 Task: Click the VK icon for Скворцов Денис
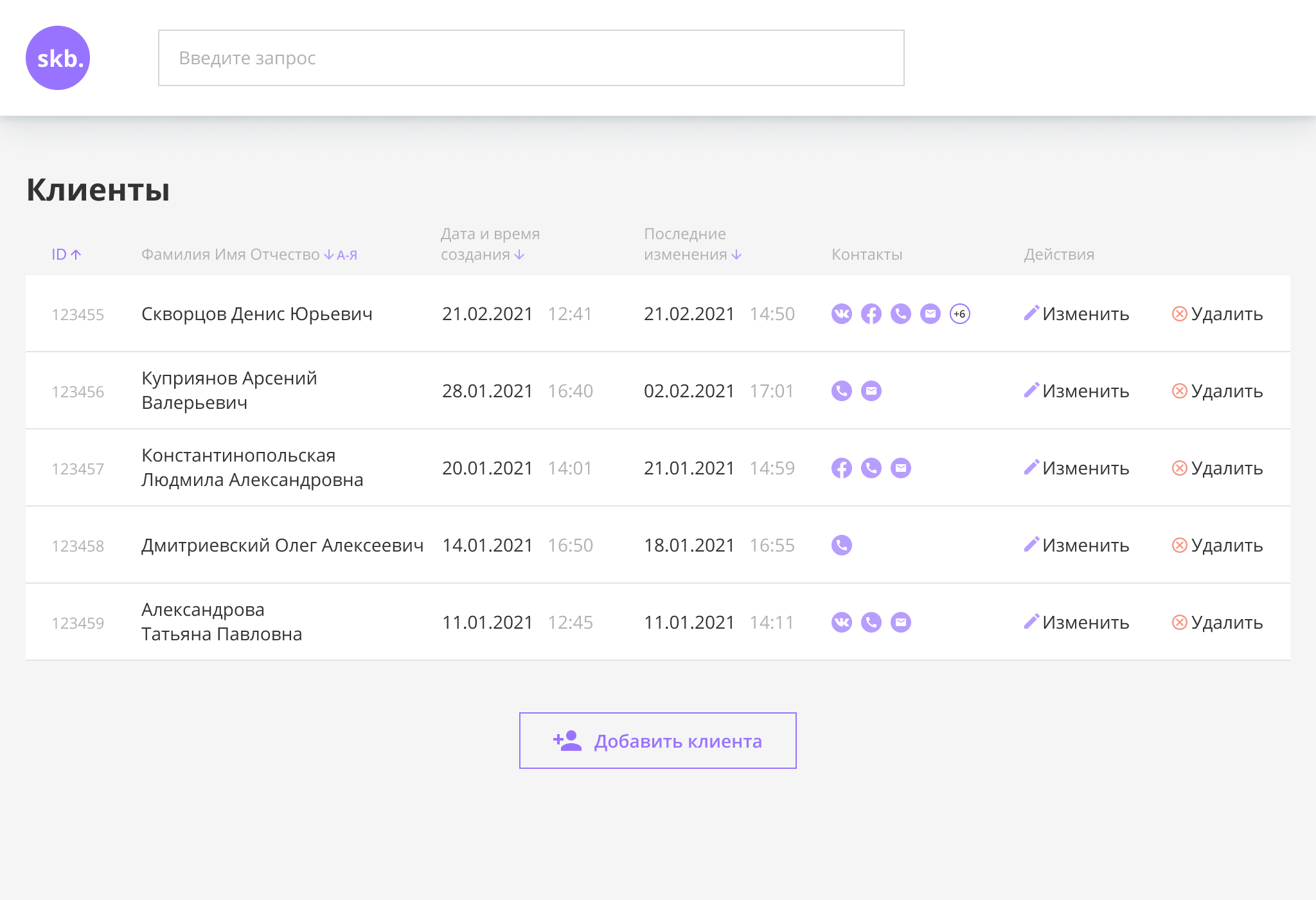click(841, 314)
